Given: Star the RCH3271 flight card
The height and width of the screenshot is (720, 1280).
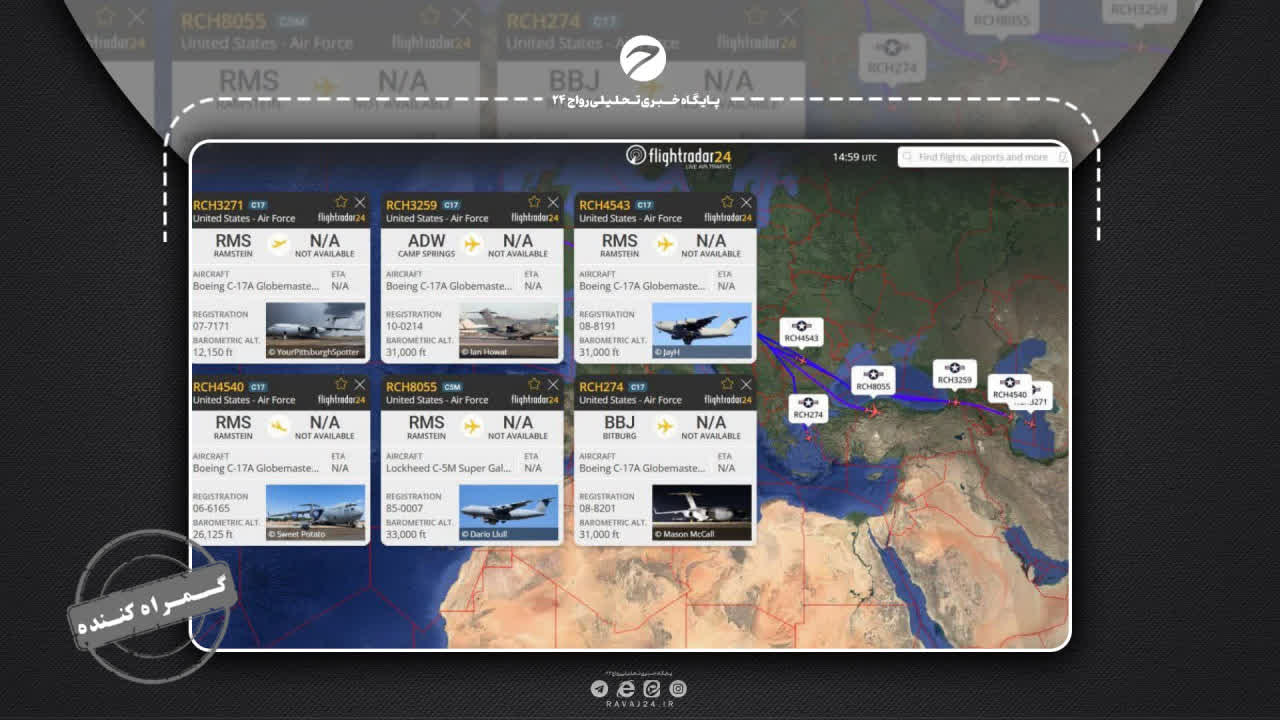Looking at the screenshot, I should [341, 202].
